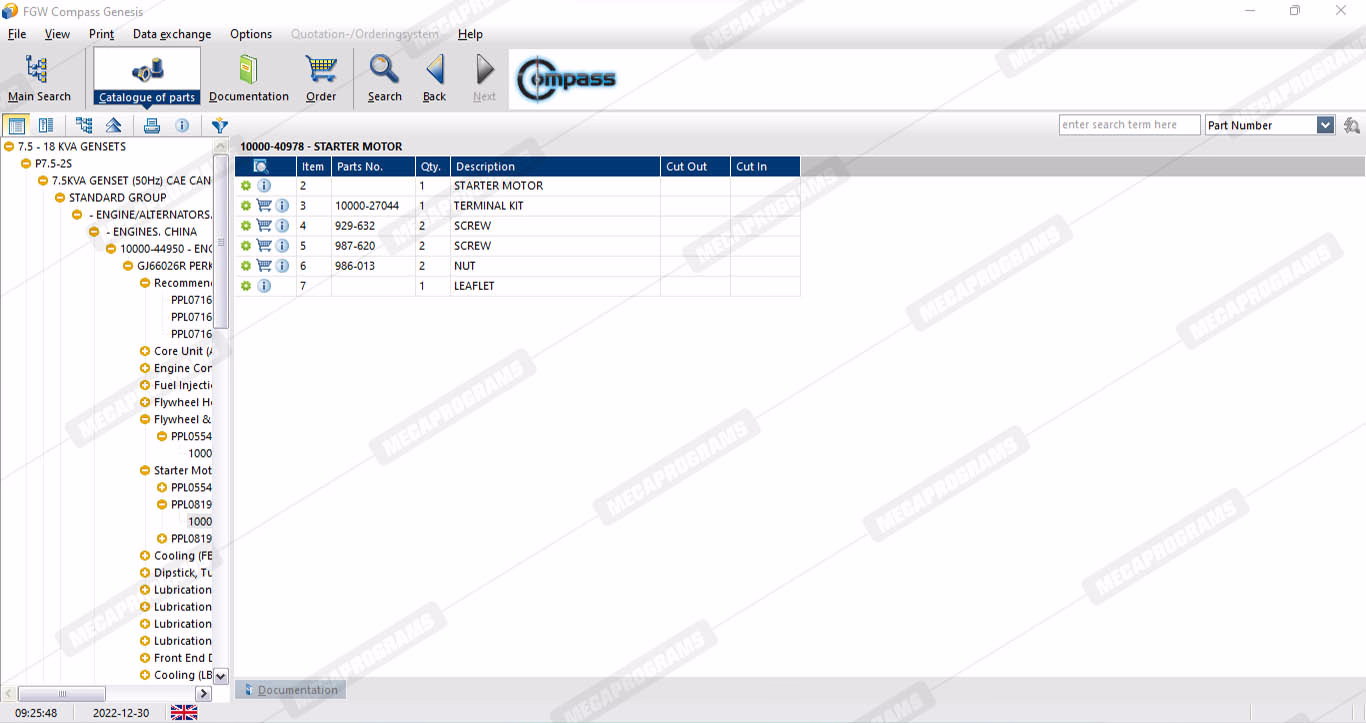Select the 10000-27044 parts number cell

pos(373,206)
